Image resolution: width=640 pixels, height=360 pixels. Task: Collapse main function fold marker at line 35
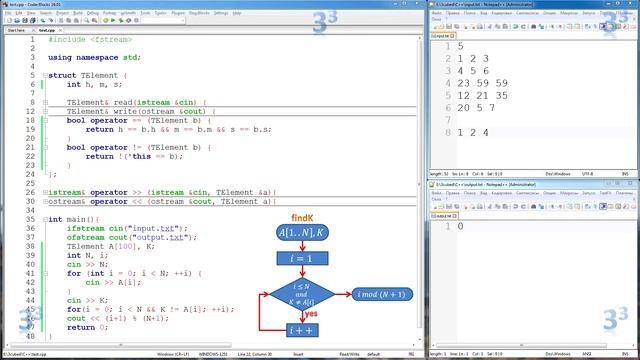pyautogui.click(x=45, y=219)
